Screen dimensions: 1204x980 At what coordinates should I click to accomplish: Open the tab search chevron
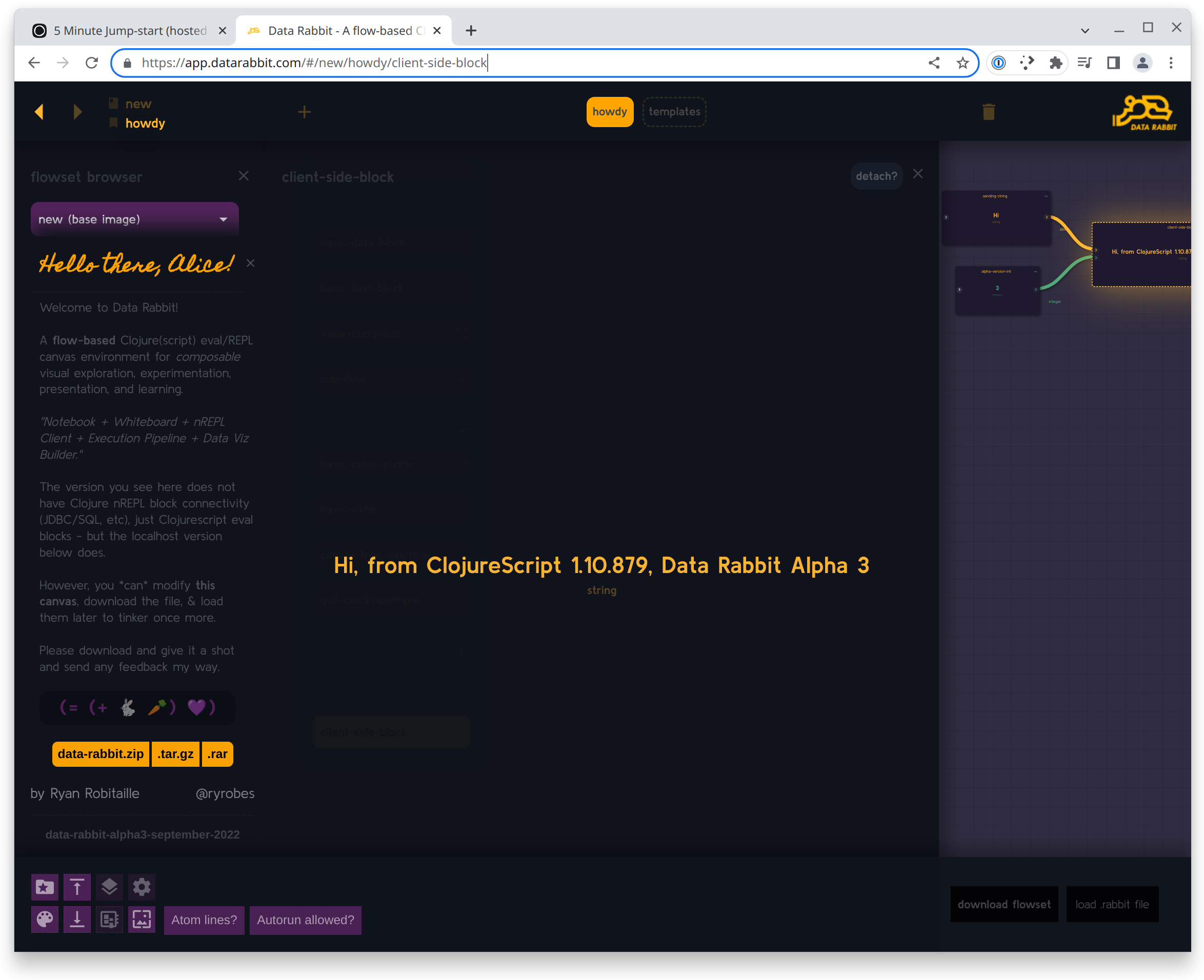(x=1085, y=31)
